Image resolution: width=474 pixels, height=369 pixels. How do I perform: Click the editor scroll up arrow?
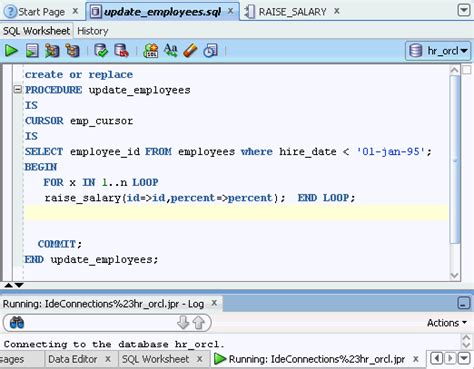455,70
